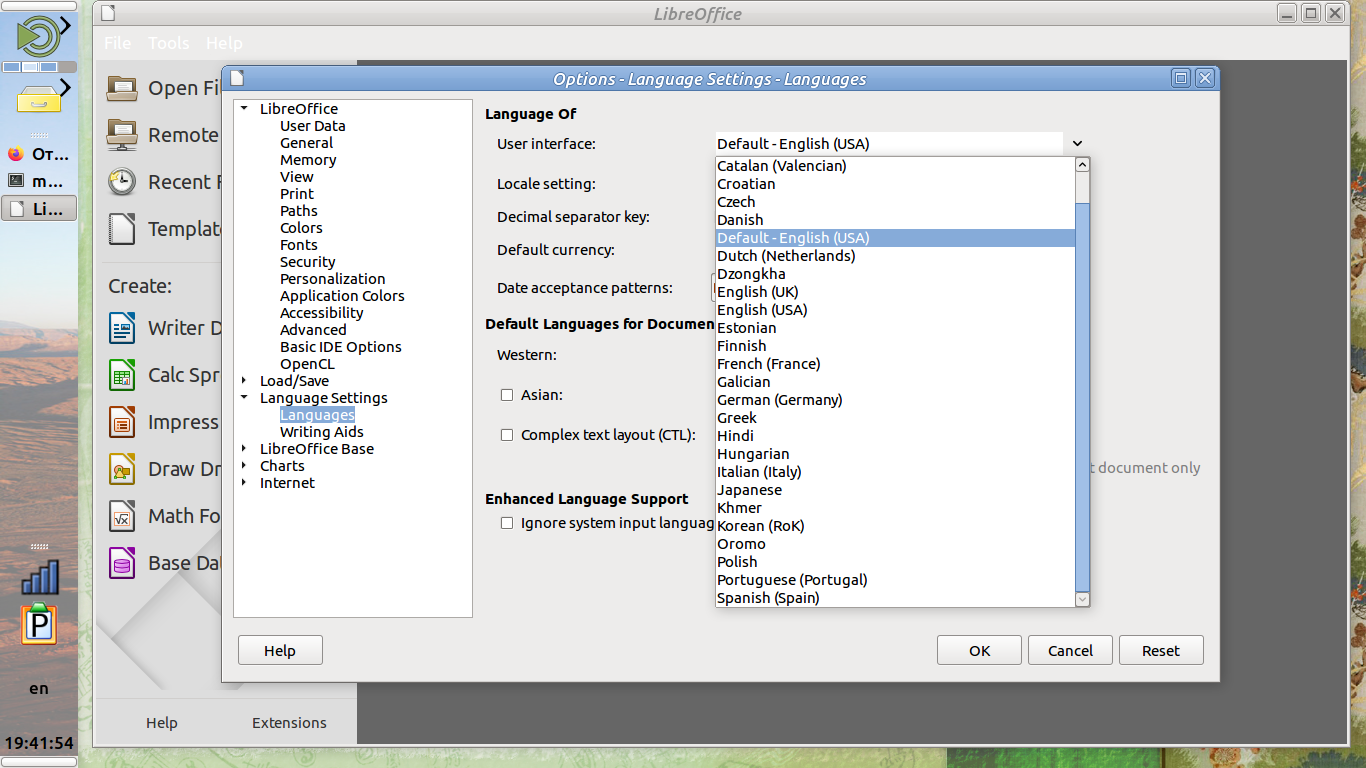1366x768 pixels.
Task: Click the Open File folder icon
Action: tap(122, 88)
